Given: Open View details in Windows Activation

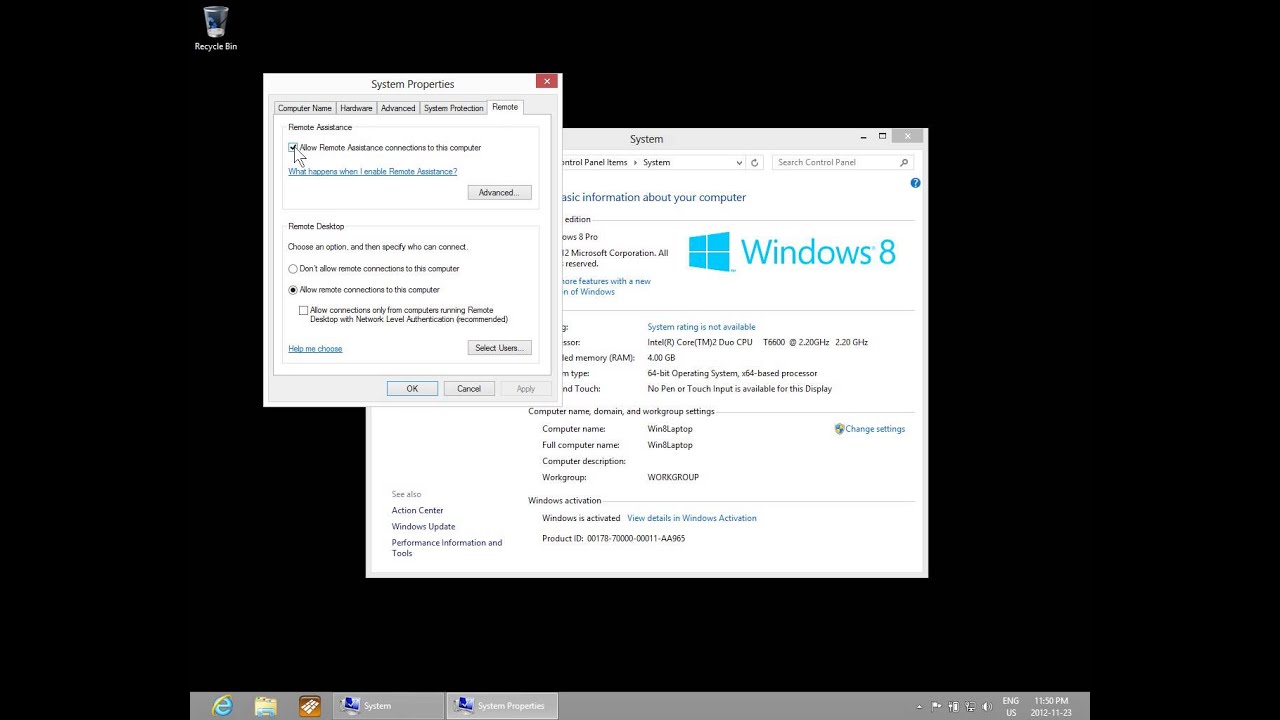Looking at the screenshot, I should [x=692, y=518].
